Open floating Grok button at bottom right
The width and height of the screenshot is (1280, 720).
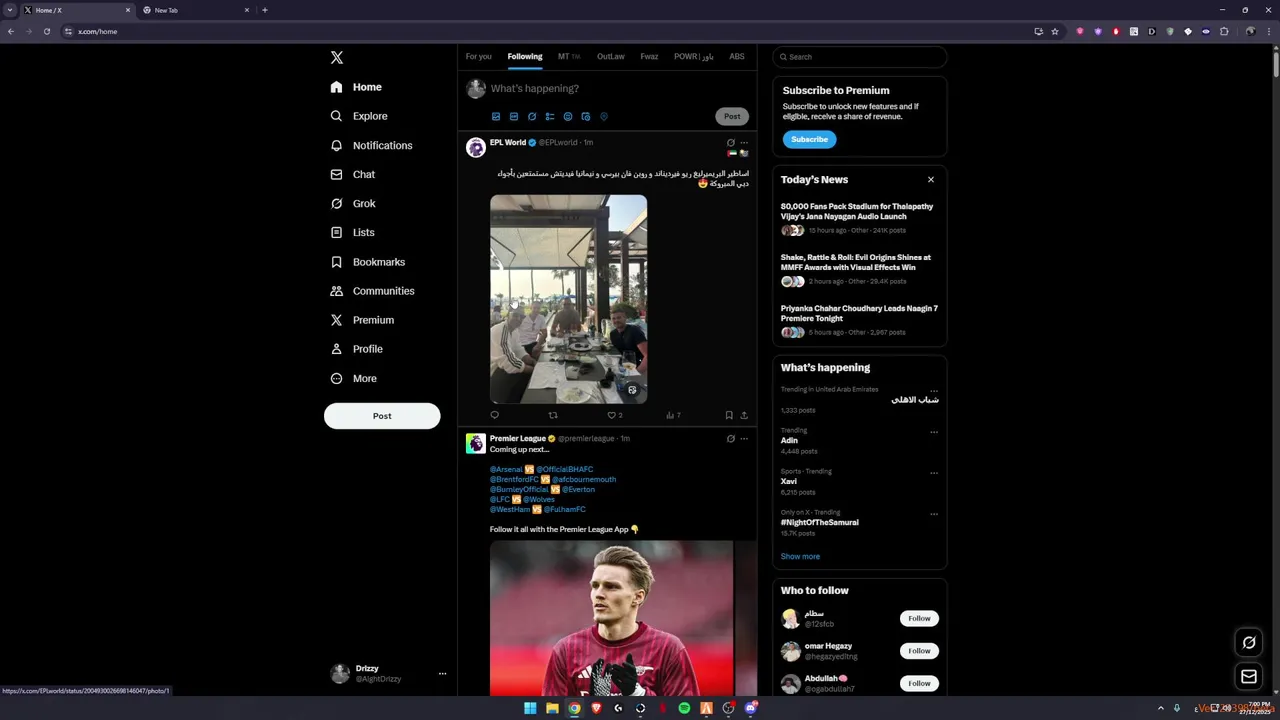1249,643
